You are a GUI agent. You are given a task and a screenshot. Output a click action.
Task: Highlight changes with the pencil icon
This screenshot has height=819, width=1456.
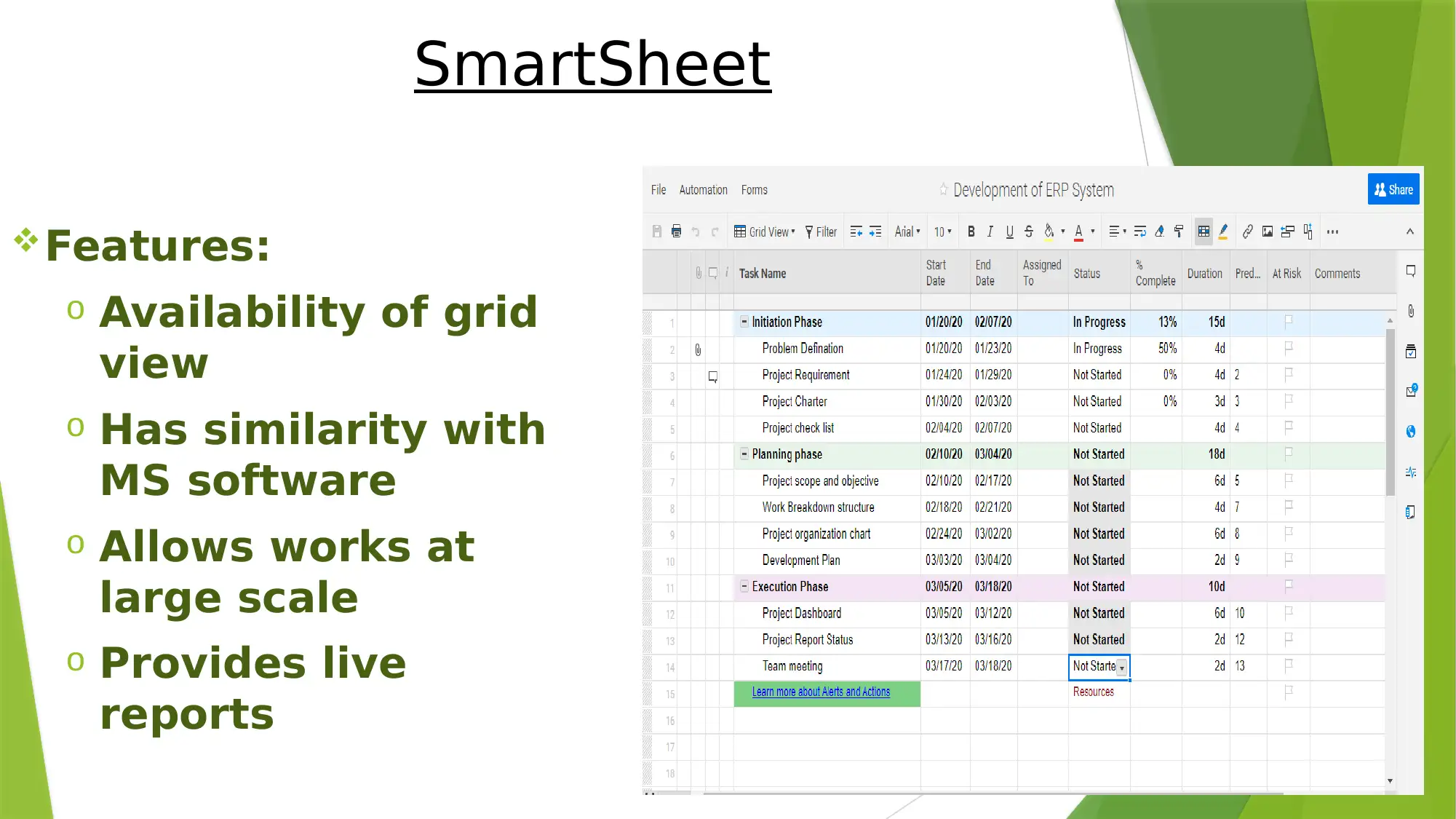[x=1223, y=232]
